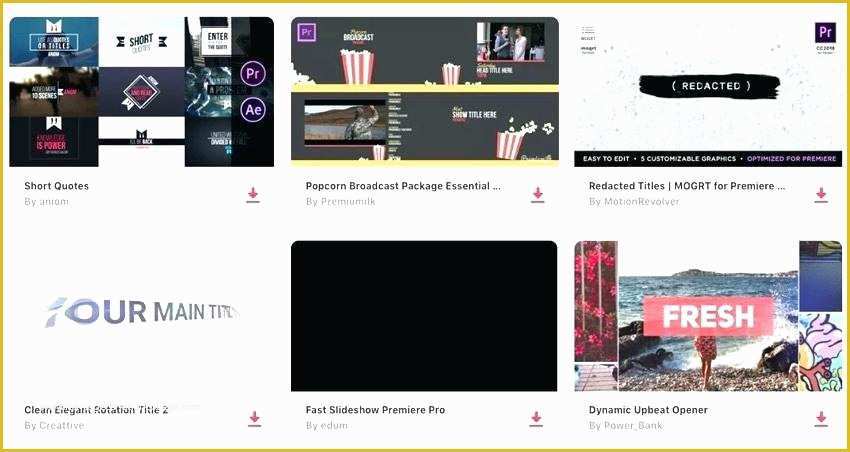Screen dimensions: 850x452
Task: Open the black Fast Slideshow preview thumbnail
Action: [x=424, y=316]
